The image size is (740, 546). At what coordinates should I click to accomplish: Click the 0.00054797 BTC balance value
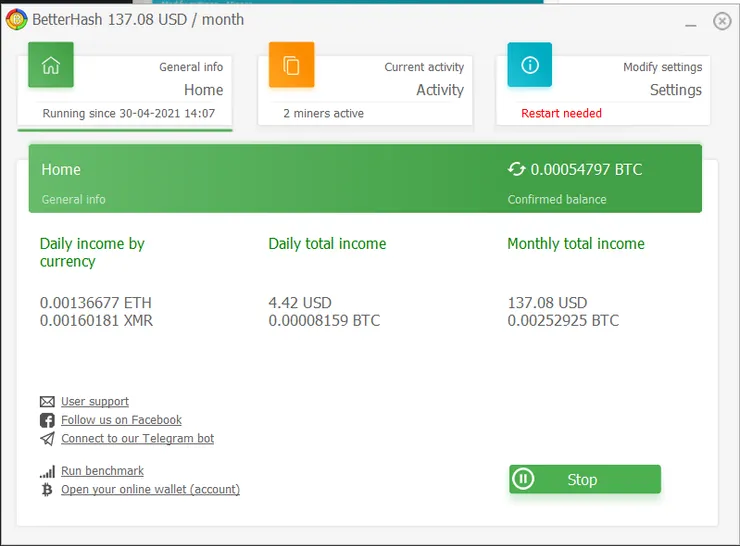[x=586, y=169]
